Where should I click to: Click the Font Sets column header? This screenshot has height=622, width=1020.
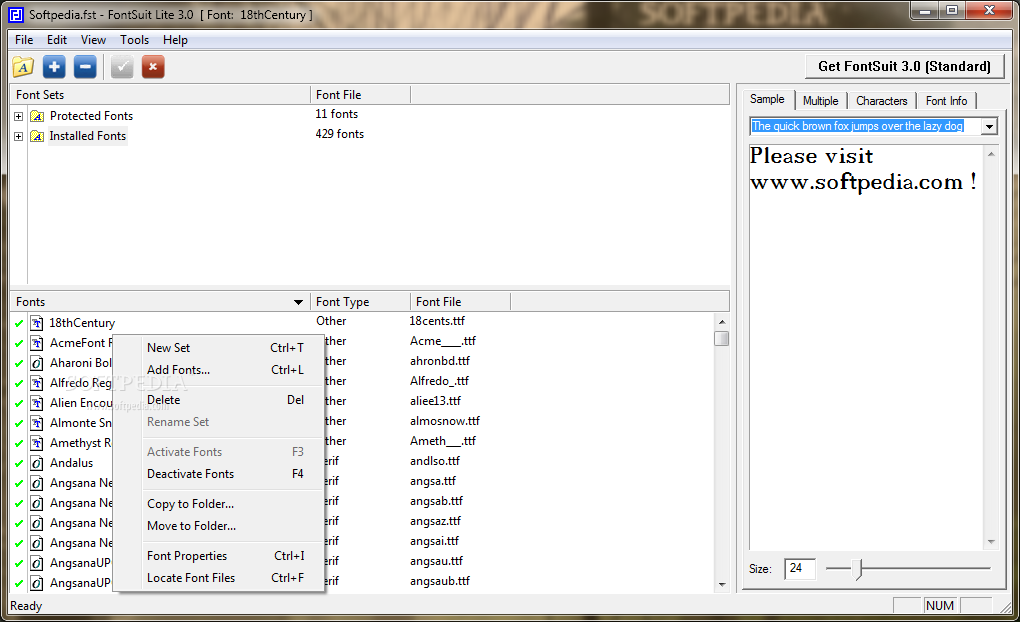click(160, 95)
